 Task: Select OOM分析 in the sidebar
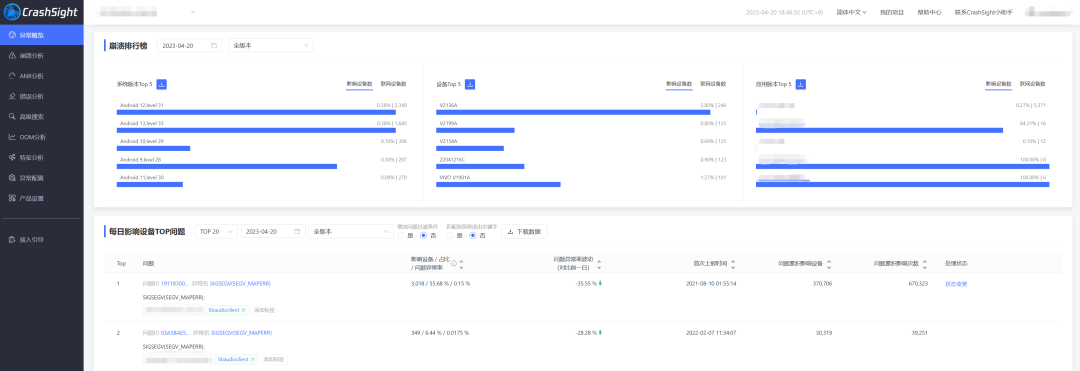[x=41, y=137]
